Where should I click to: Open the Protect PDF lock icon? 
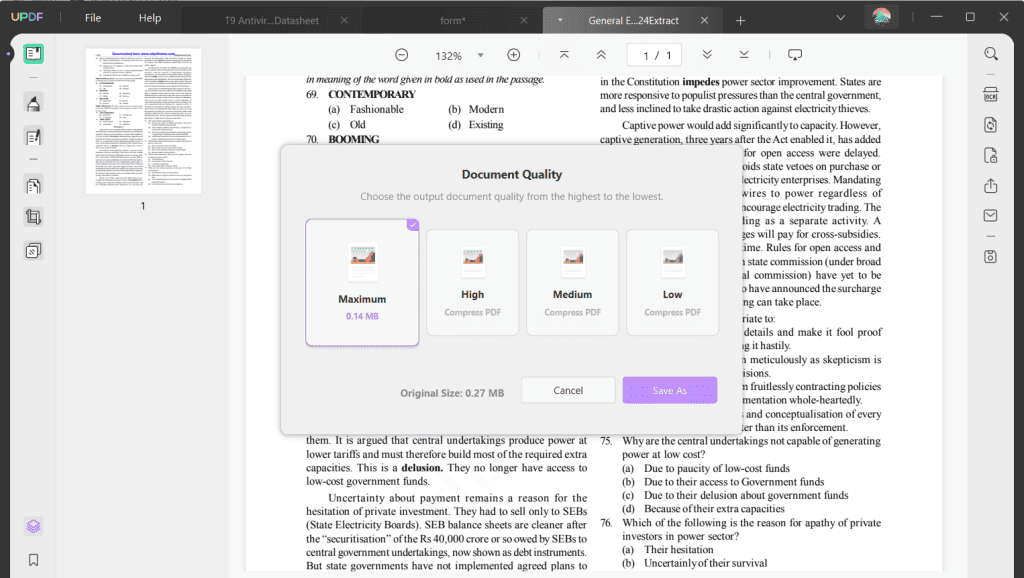991,155
